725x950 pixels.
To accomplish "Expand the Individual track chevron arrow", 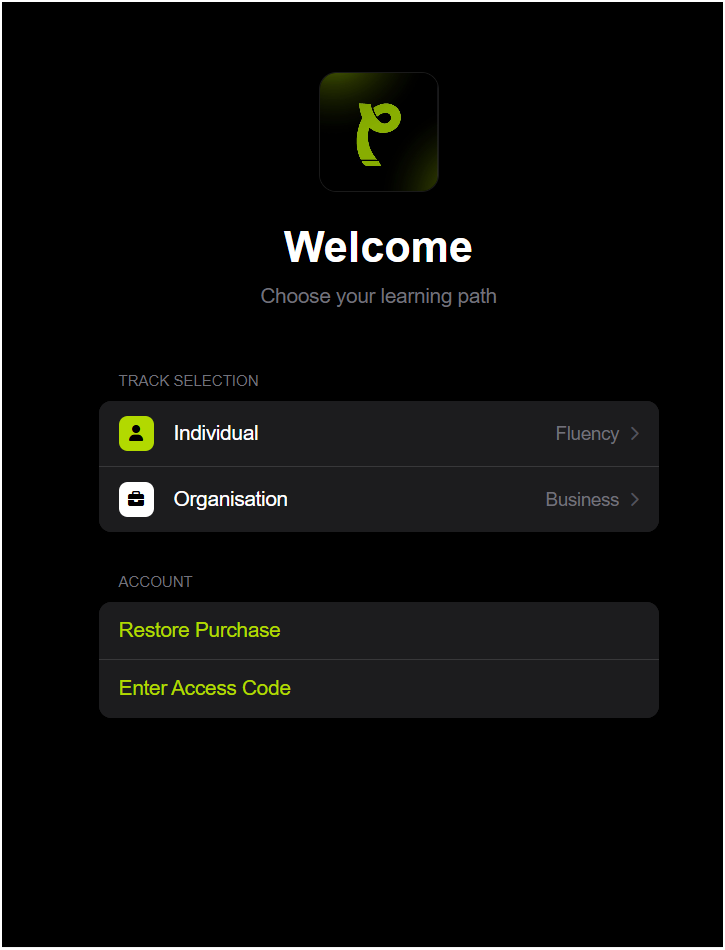I will tap(635, 433).
